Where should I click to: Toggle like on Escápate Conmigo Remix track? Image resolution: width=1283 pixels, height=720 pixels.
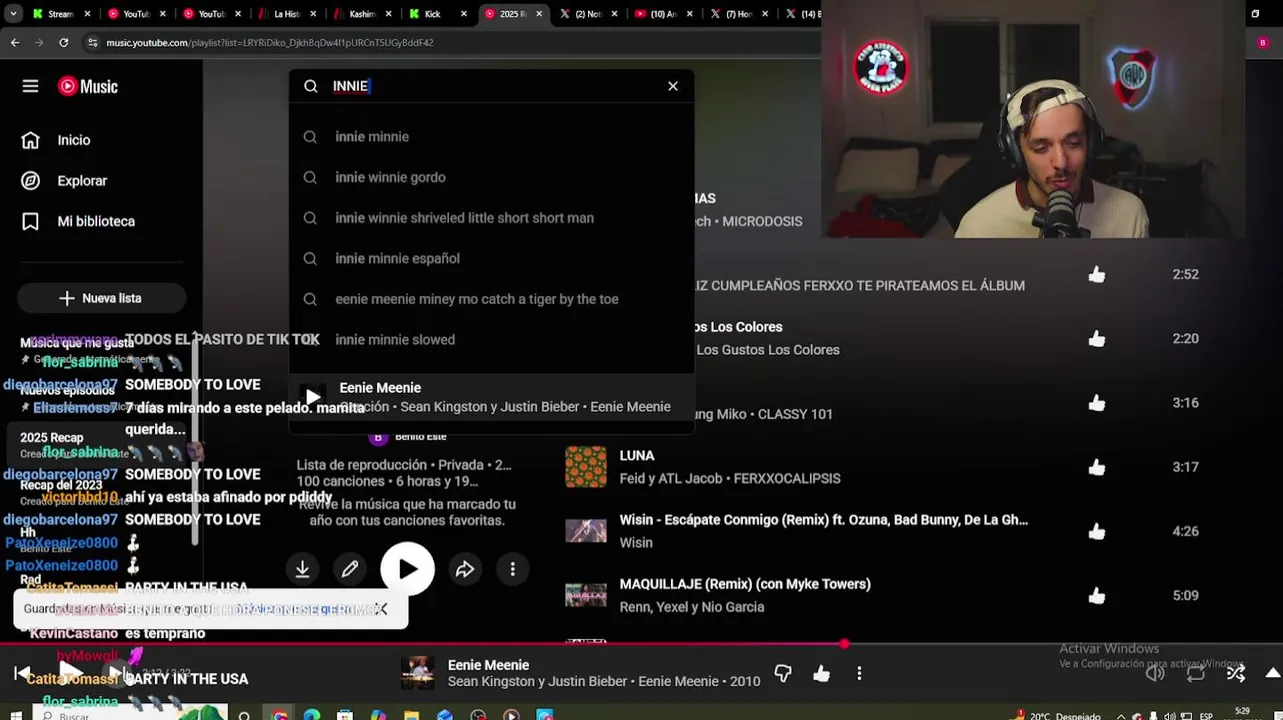pos(1097,531)
